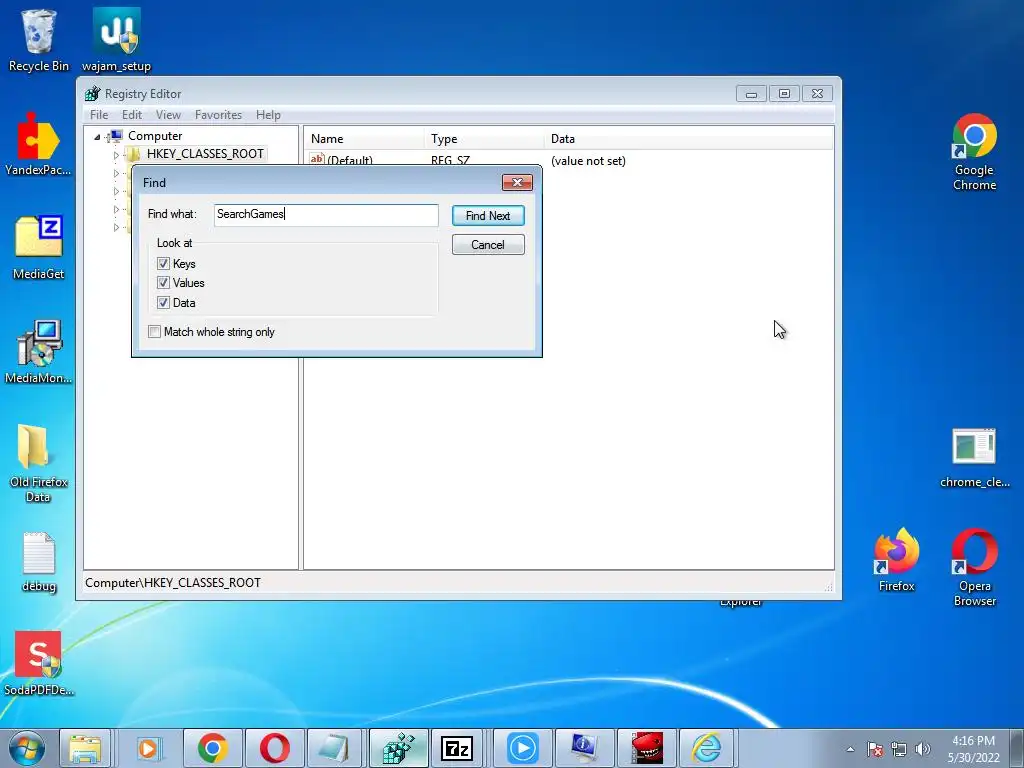Open the View menu
1024x768 pixels.
point(168,115)
